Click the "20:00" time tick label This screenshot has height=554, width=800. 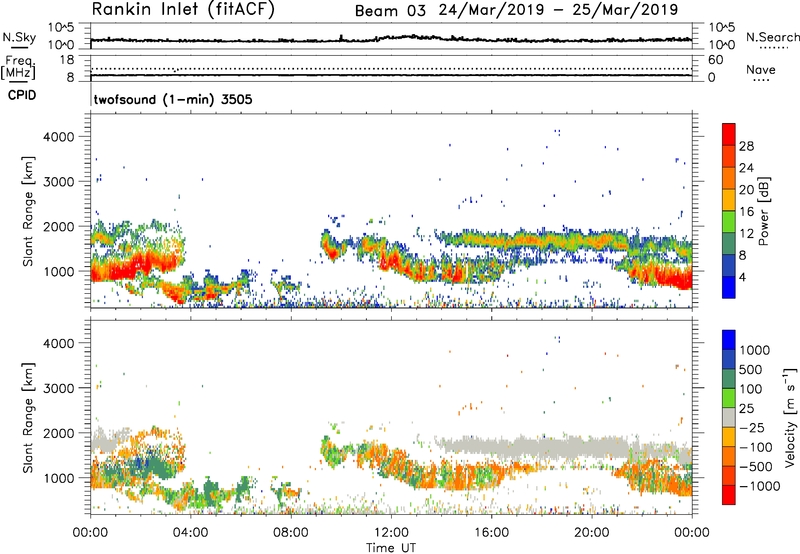(592, 533)
